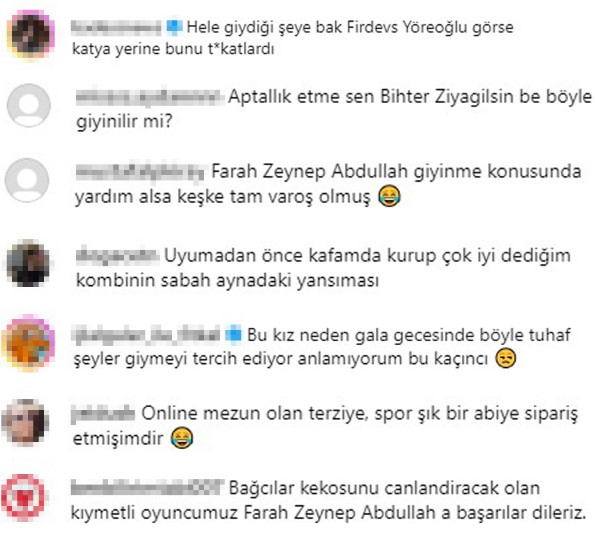Click the laughing emoji after 'etmişimdir'
Screen dimensions: 595x545
[182, 438]
